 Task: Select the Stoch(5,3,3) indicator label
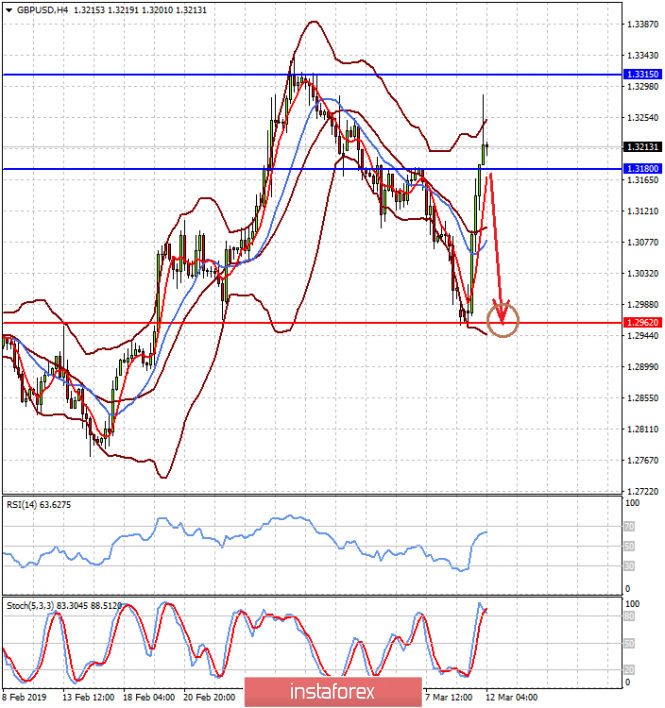64,606
